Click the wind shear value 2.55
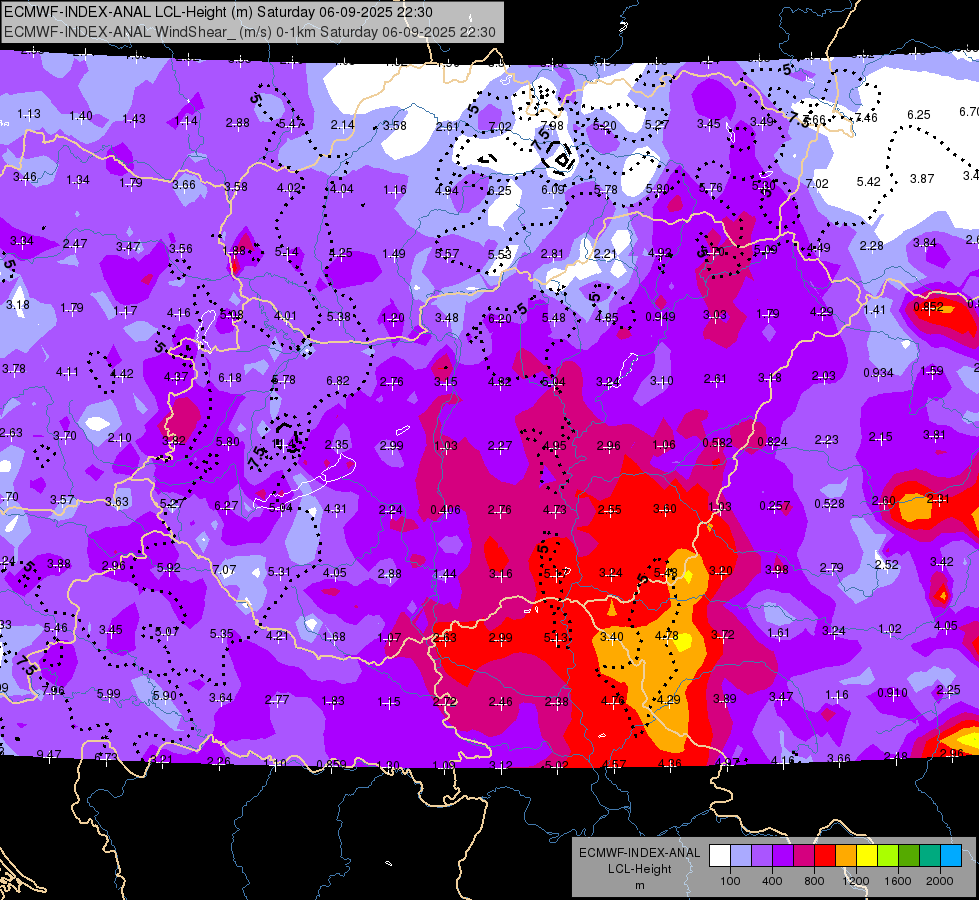Viewport: 979px width, 900px height. [x=609, y=510]
